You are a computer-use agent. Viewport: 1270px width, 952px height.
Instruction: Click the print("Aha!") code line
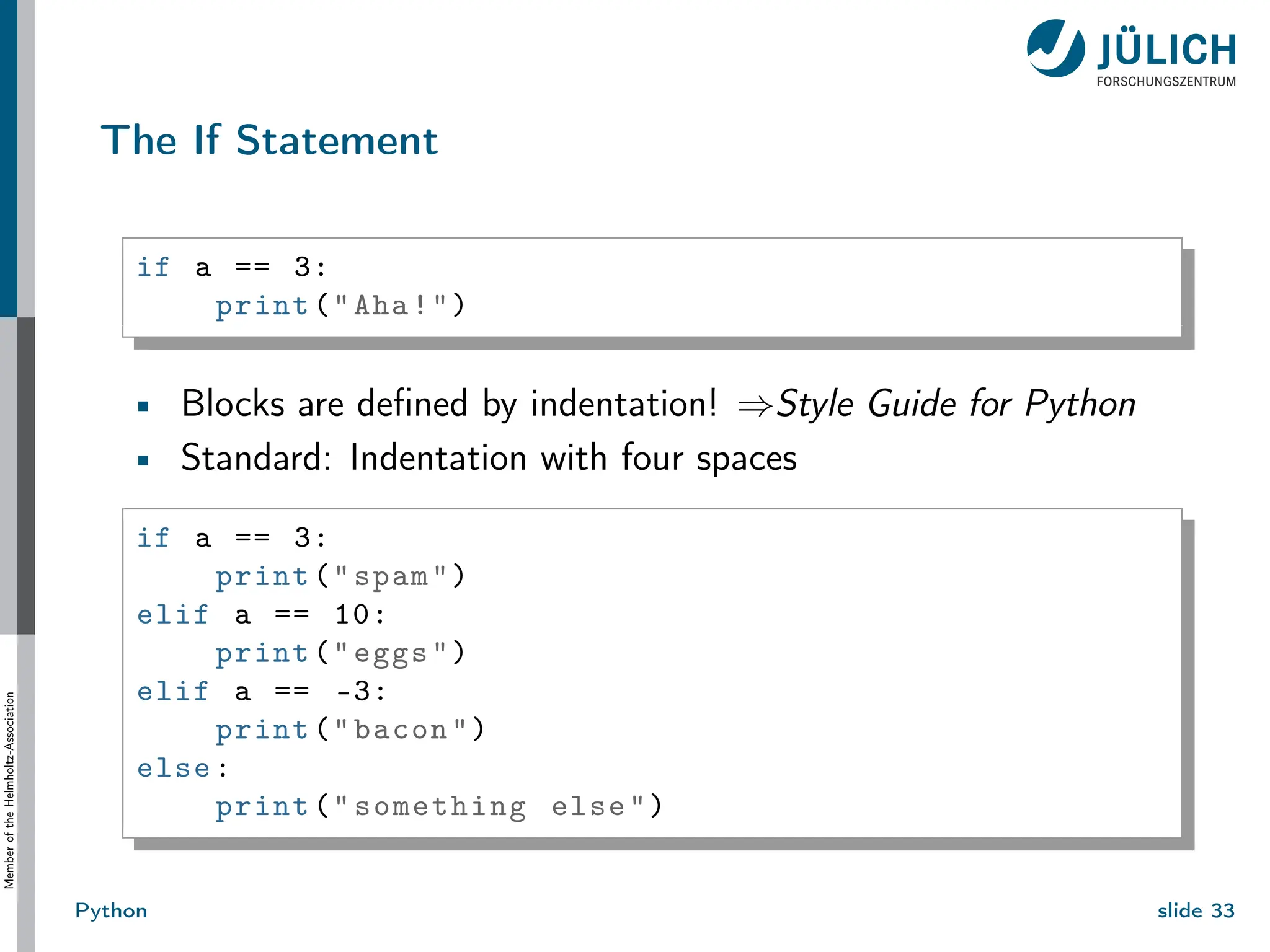tap(340, 306)
